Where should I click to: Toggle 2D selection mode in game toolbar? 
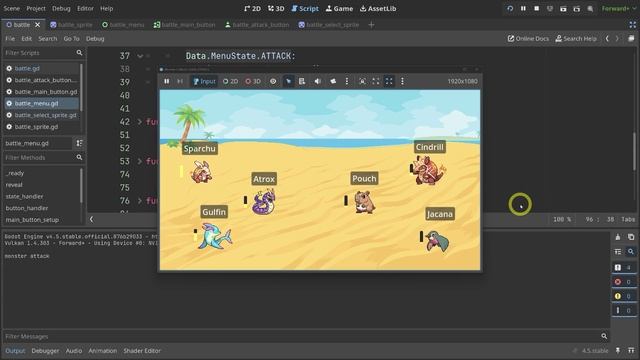pos(230,81)
